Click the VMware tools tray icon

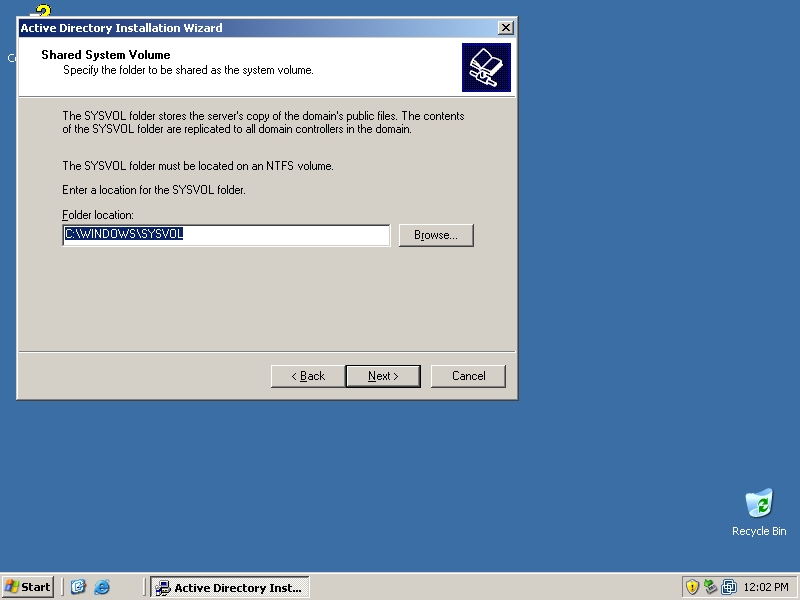[729, 587]
